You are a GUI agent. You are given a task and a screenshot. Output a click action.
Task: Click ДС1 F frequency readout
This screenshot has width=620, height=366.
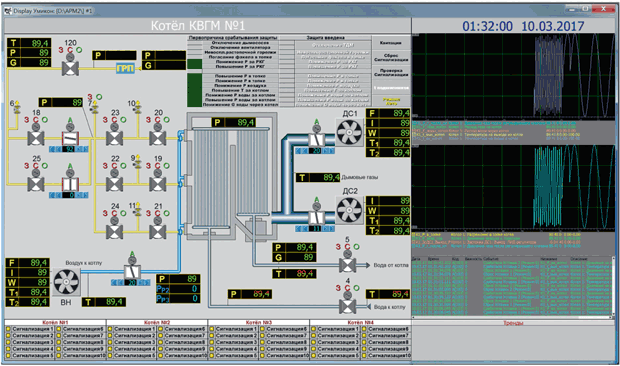click(x=388, y=113)
